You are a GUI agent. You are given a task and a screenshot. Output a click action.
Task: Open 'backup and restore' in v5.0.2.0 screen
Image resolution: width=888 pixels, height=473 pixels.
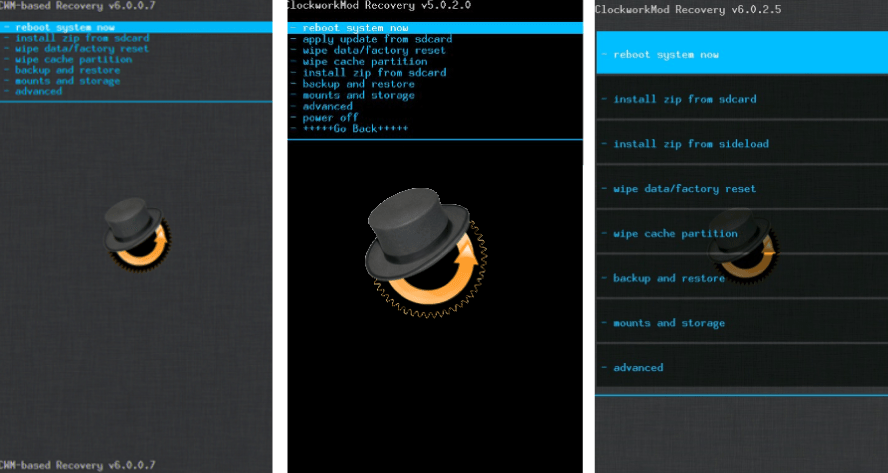[358, 84]
